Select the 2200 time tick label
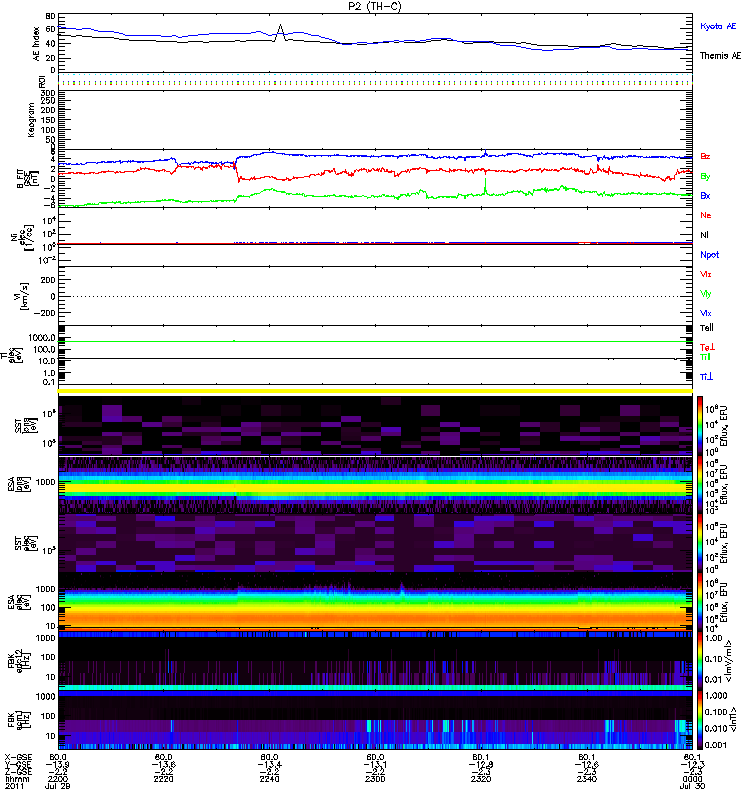750x800 pixels. coord(58,779)
